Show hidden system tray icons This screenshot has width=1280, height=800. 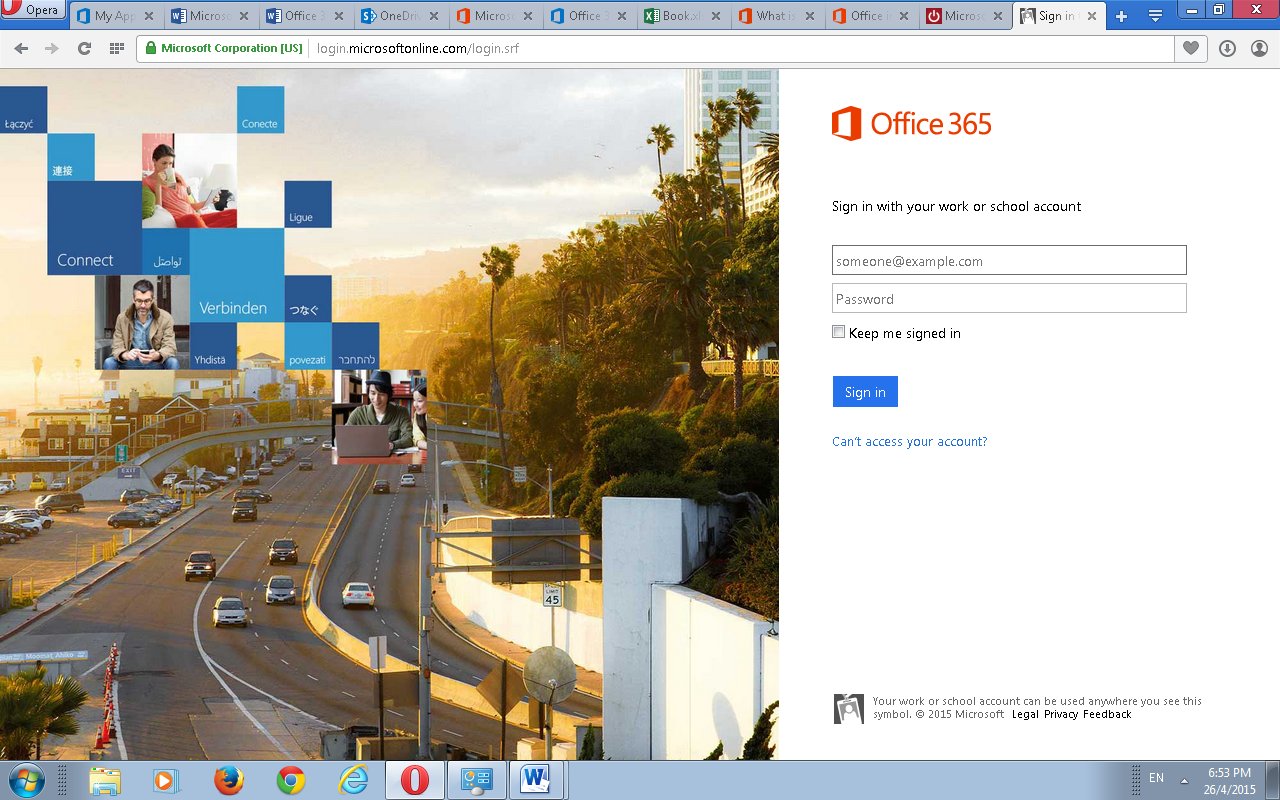pos(1185,780)
